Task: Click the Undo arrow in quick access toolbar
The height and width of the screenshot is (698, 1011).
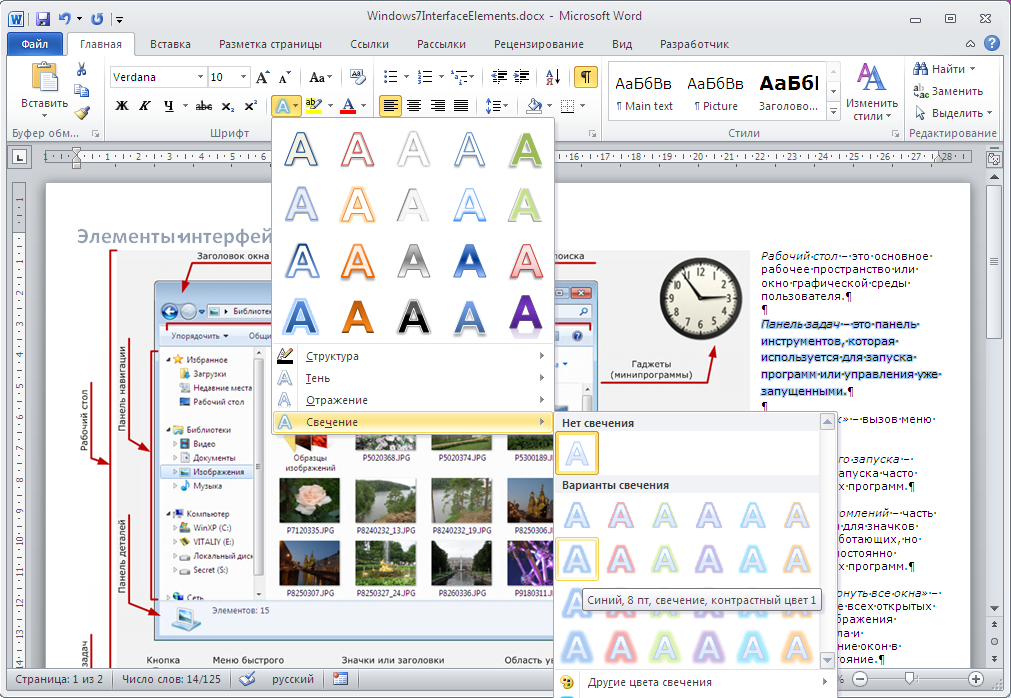Action: pyautogui.click(x=64, y=19)
